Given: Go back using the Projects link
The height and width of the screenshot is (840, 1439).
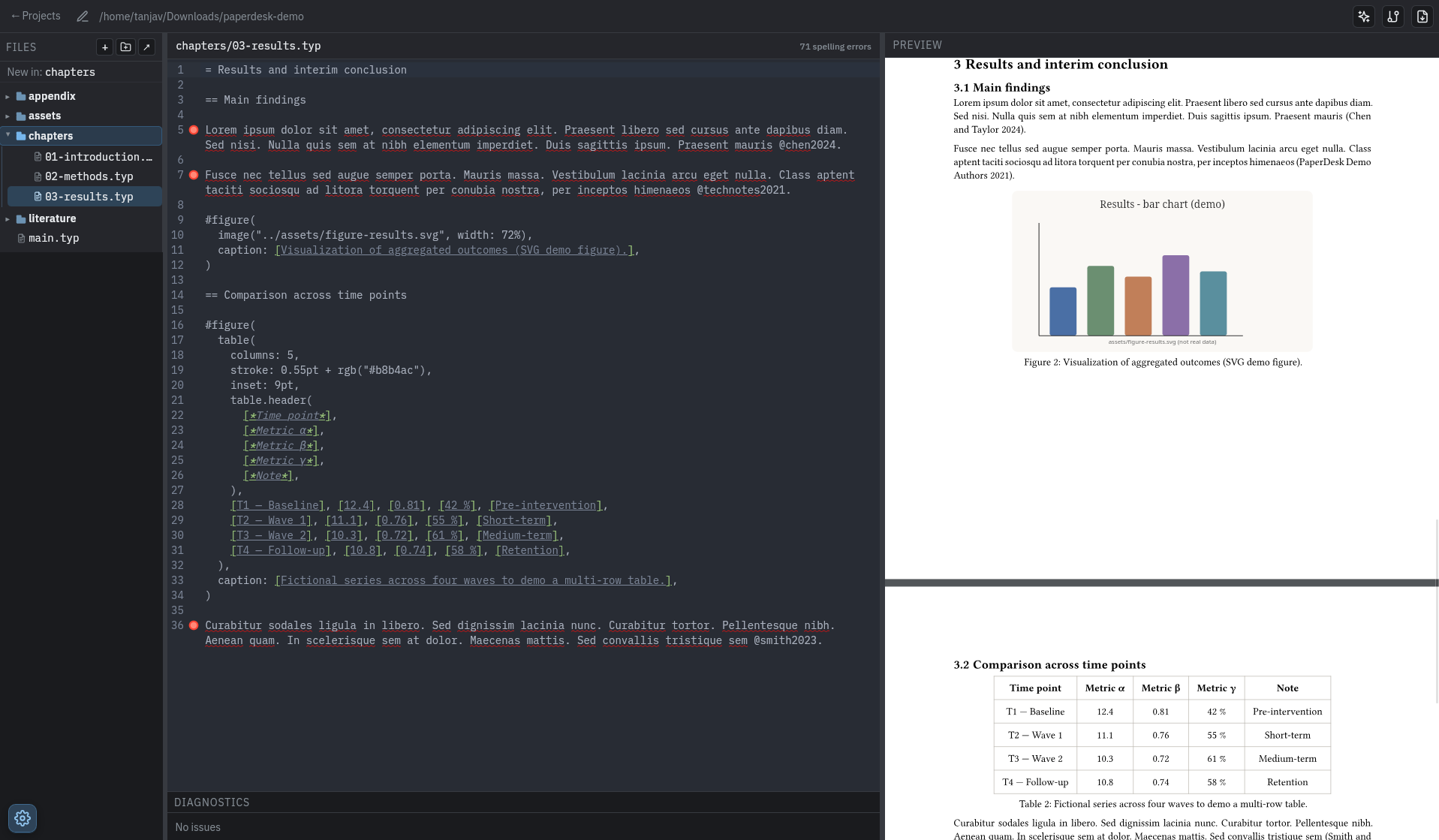Looking at the screenshot, I should tap(35, 16).
